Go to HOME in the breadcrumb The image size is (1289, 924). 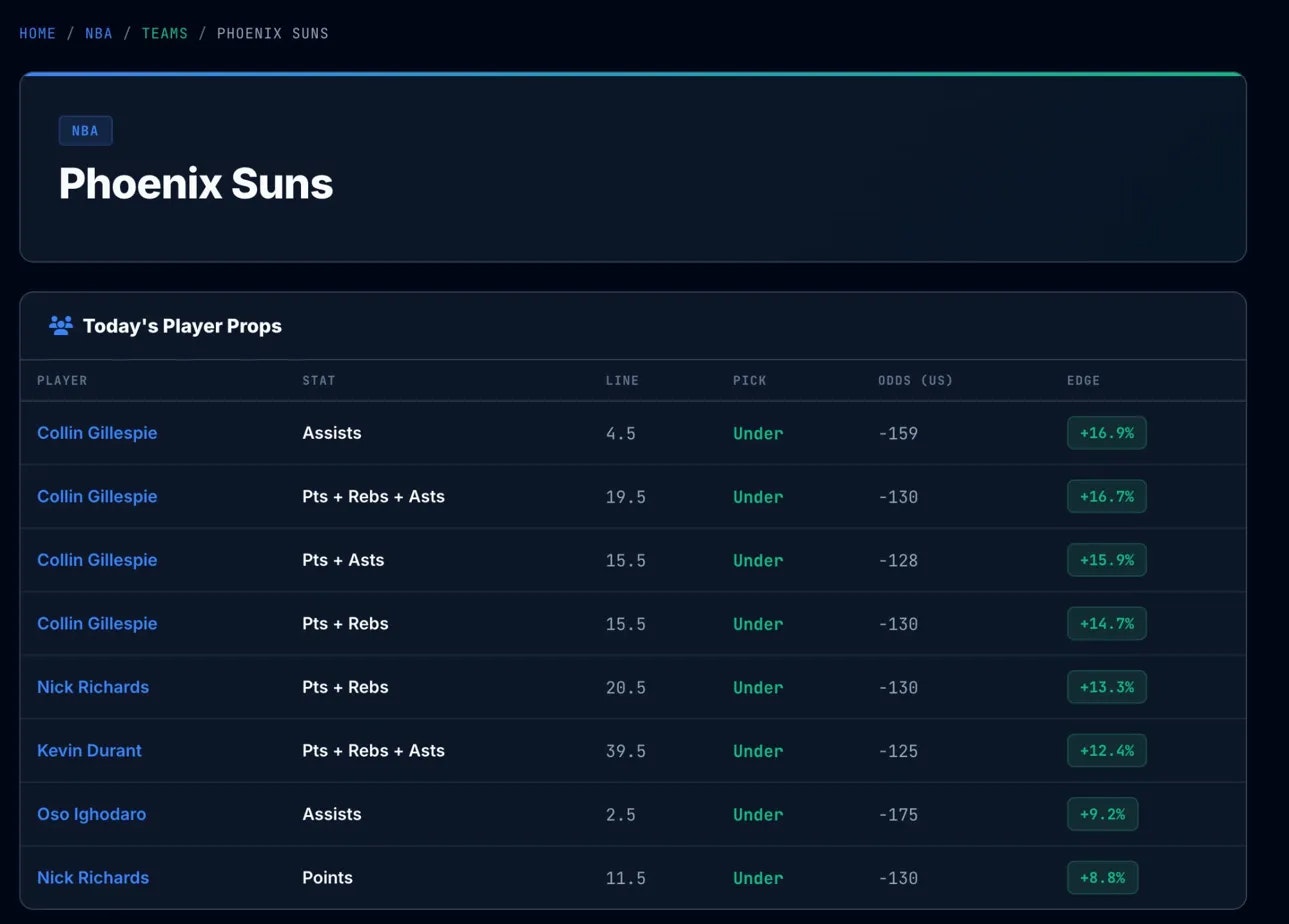coord(38,33)
